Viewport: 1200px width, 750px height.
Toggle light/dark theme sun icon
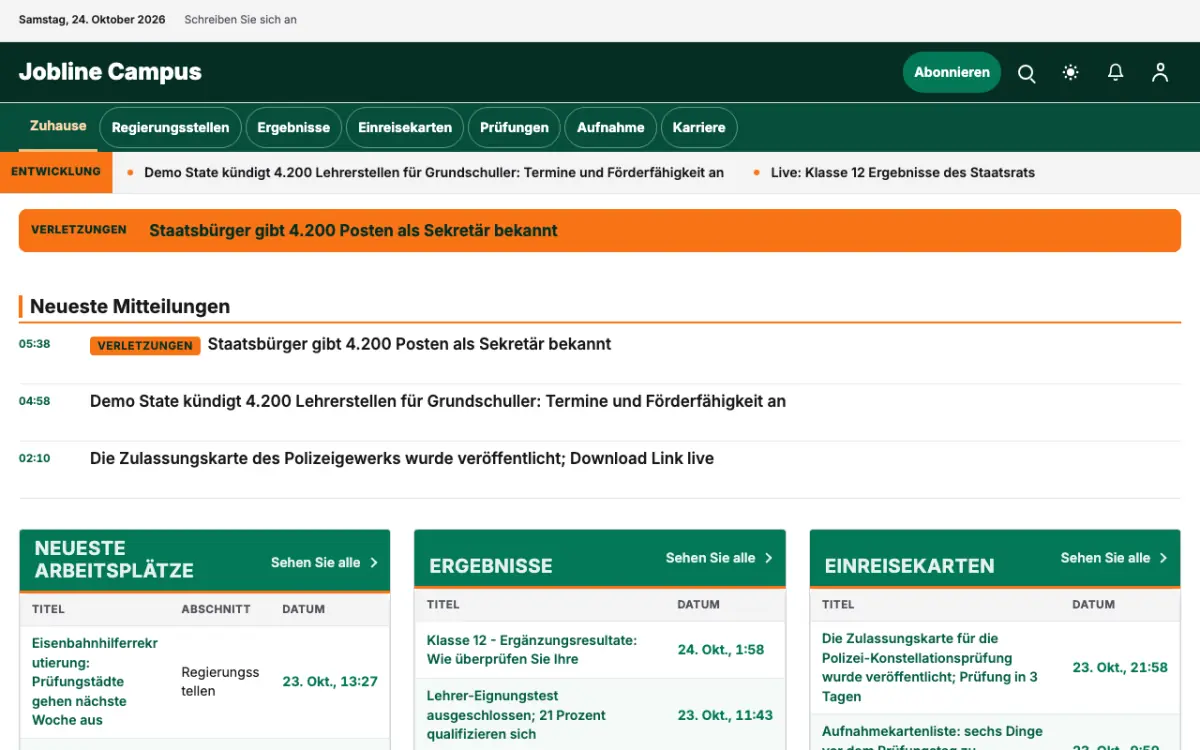pyautogui.click(x=1071, y=73)
